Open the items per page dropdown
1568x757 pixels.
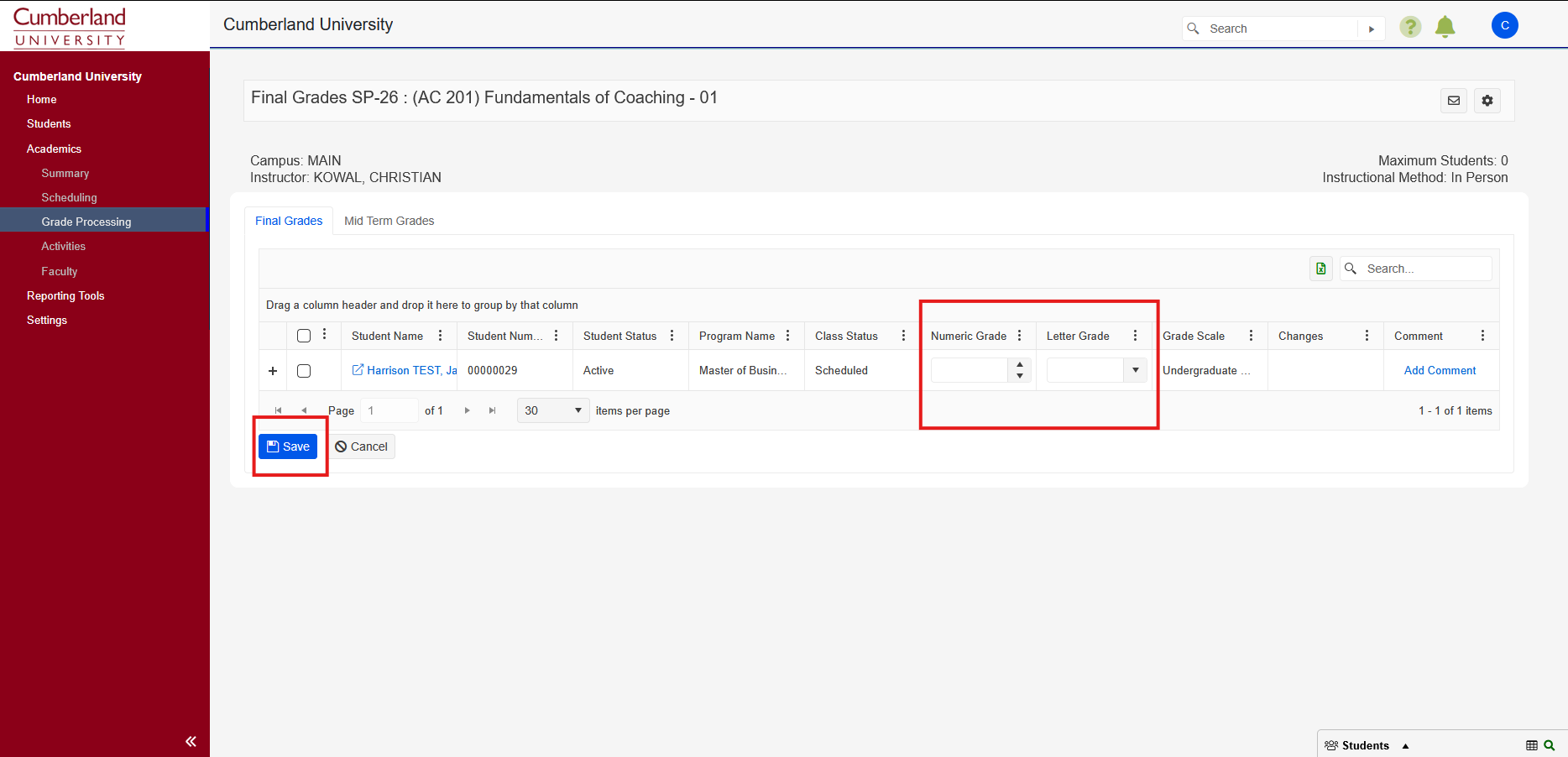pos(554,410)
